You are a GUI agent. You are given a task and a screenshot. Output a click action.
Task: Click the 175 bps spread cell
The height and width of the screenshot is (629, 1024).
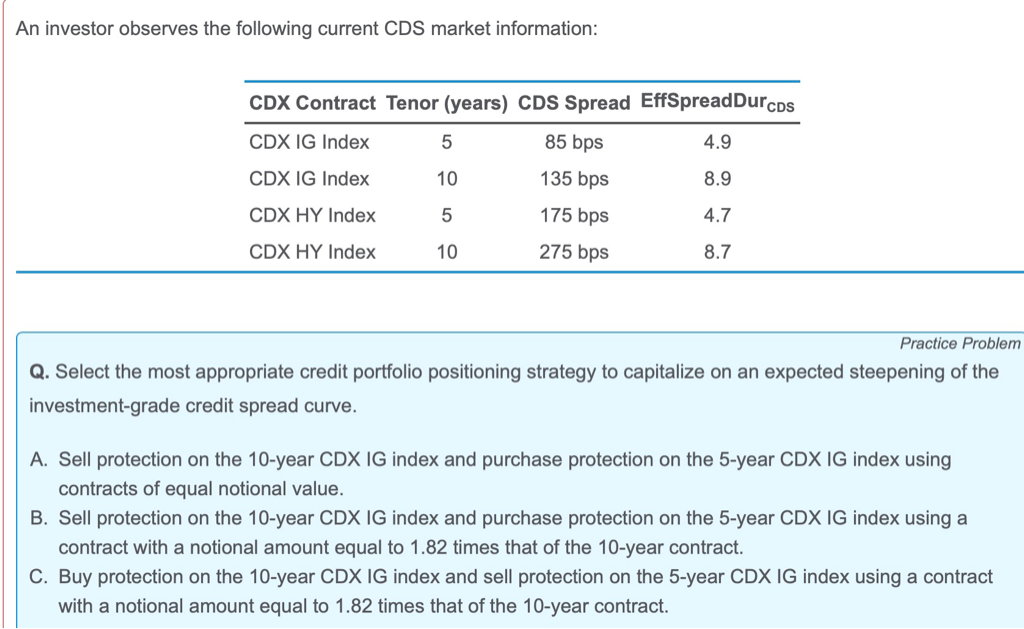(x=574, y=216)
